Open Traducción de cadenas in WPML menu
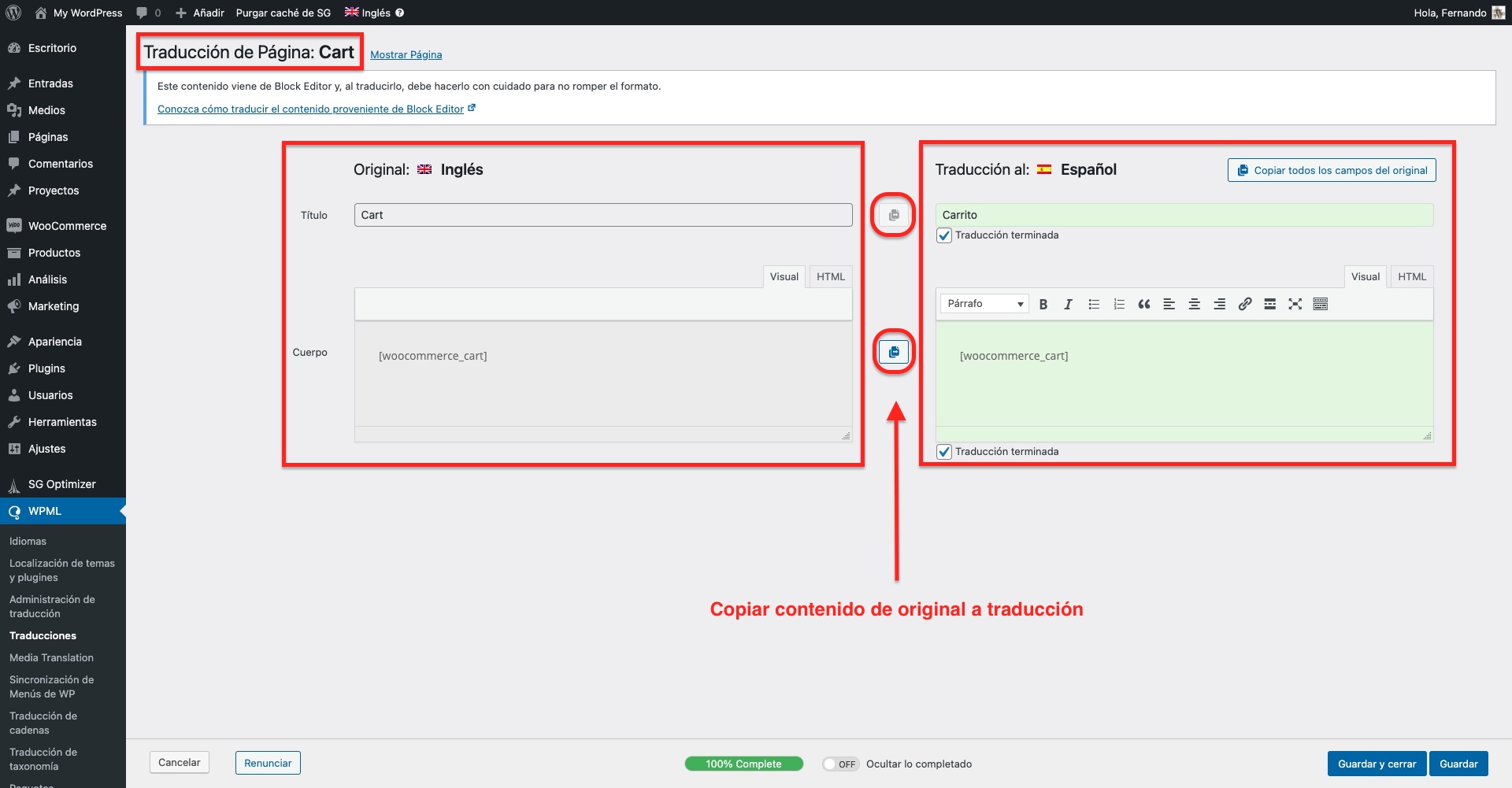1512x788 pixels. tap(43, 723)
